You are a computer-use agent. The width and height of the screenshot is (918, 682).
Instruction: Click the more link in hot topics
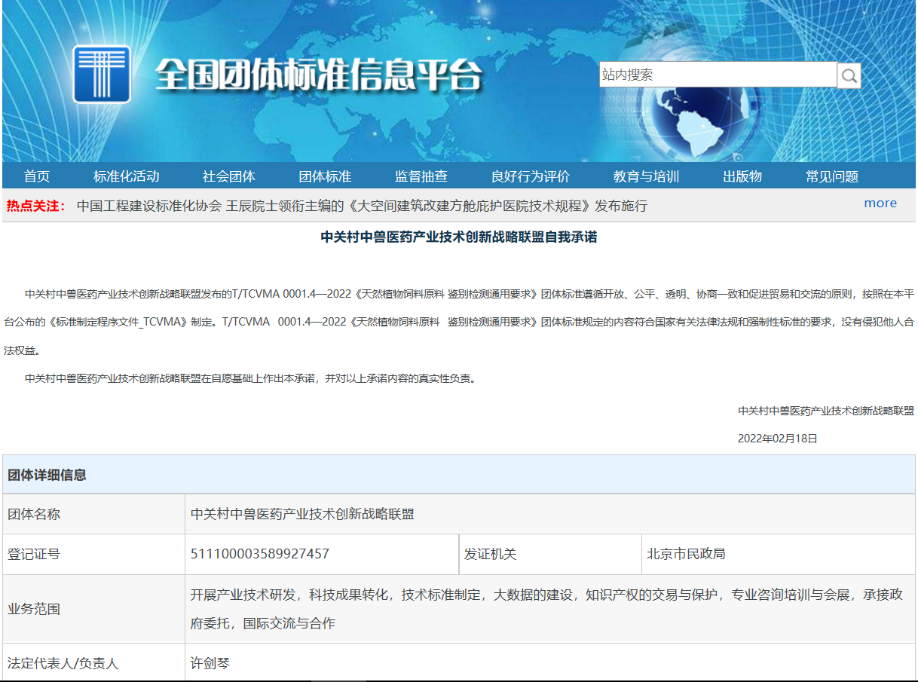[x=880, y=203]
